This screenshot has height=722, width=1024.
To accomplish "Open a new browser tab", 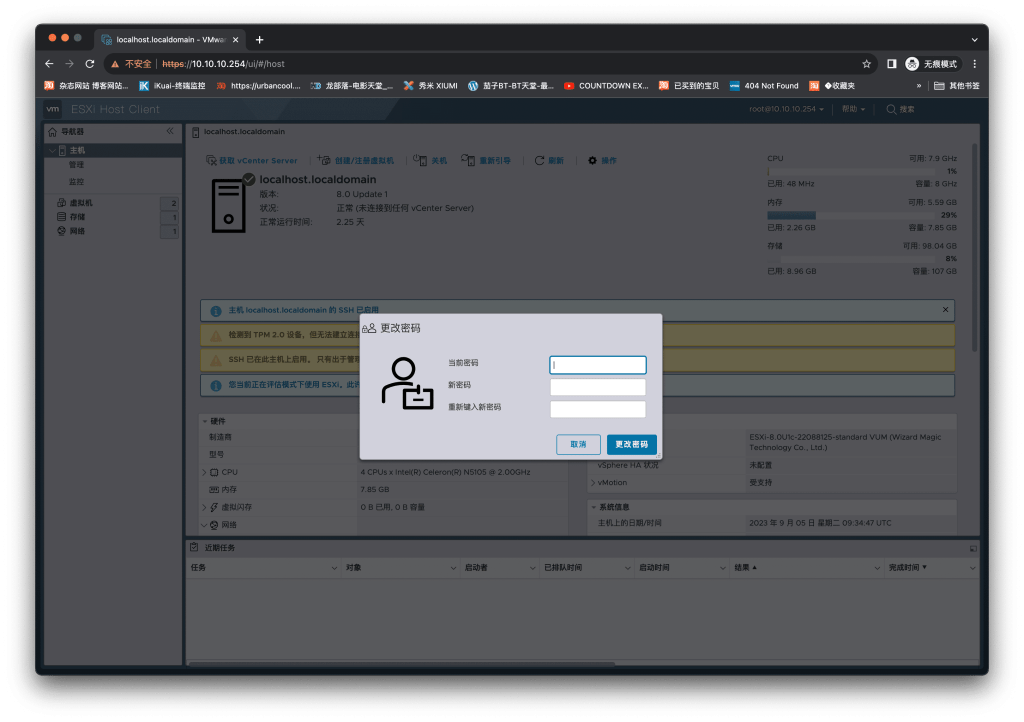I will pos(260,39).
